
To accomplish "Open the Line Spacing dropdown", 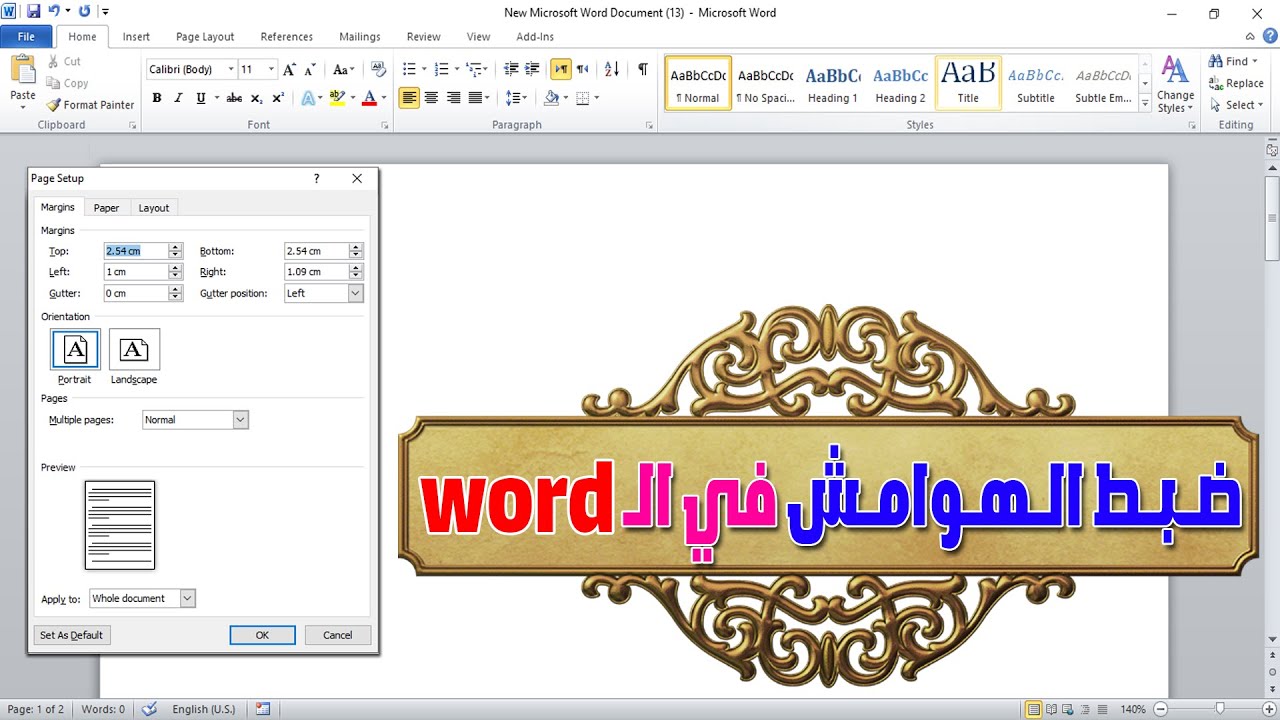I will pos(516,98).
